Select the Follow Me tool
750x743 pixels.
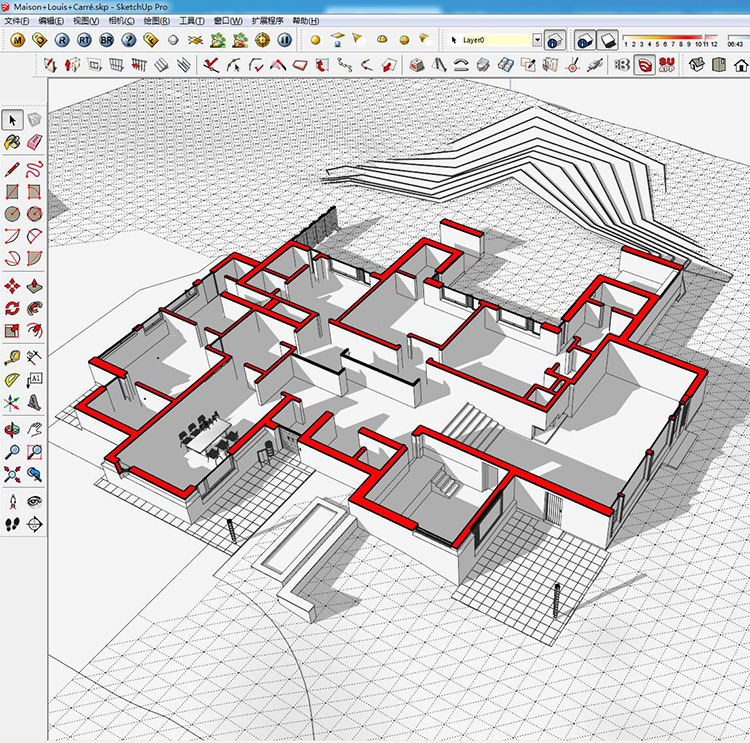click(34, 308)
